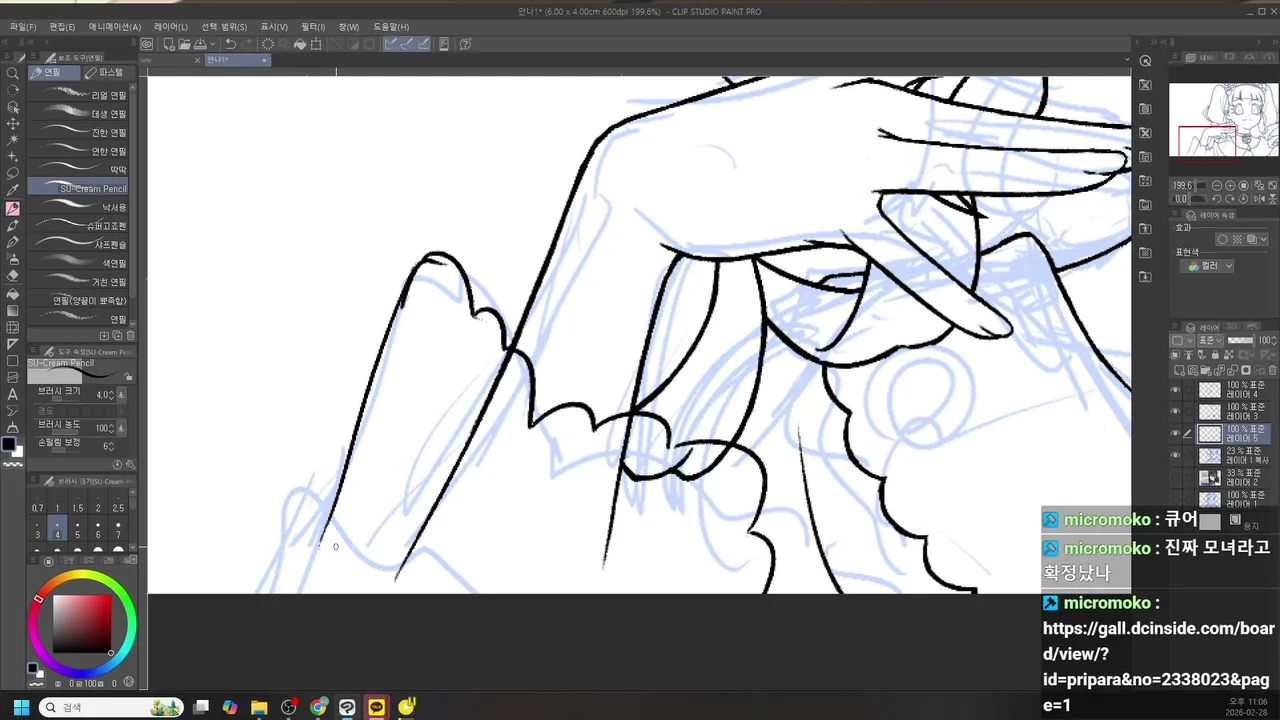The image size is (1280, 720).
Task: Toggle visibility of 레이어 1 복사
Action: pos(1175,455)
